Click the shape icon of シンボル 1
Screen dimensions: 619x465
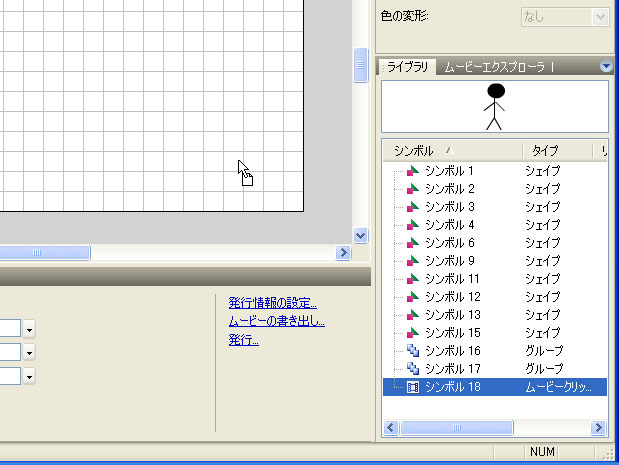413,171
